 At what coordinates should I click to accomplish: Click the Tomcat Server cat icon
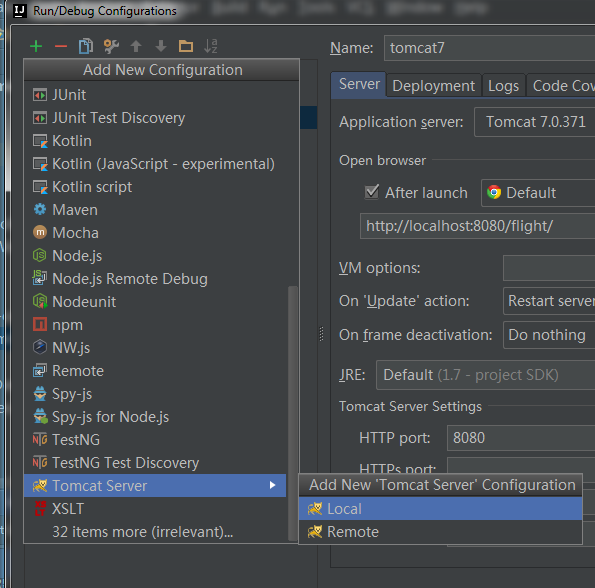point(40,486)
